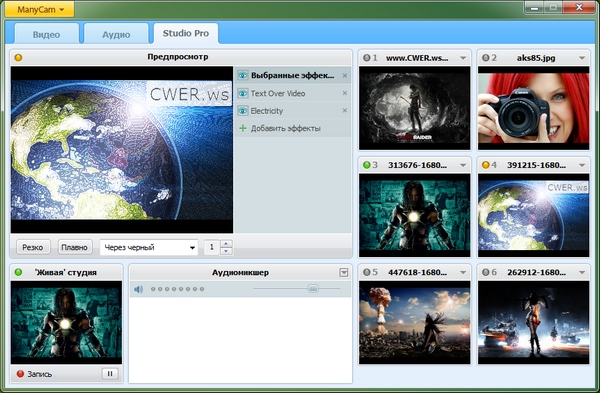This screenshot has height=393, width=600.
Task: Click the Резко cut button
Action: pos(33,247)
